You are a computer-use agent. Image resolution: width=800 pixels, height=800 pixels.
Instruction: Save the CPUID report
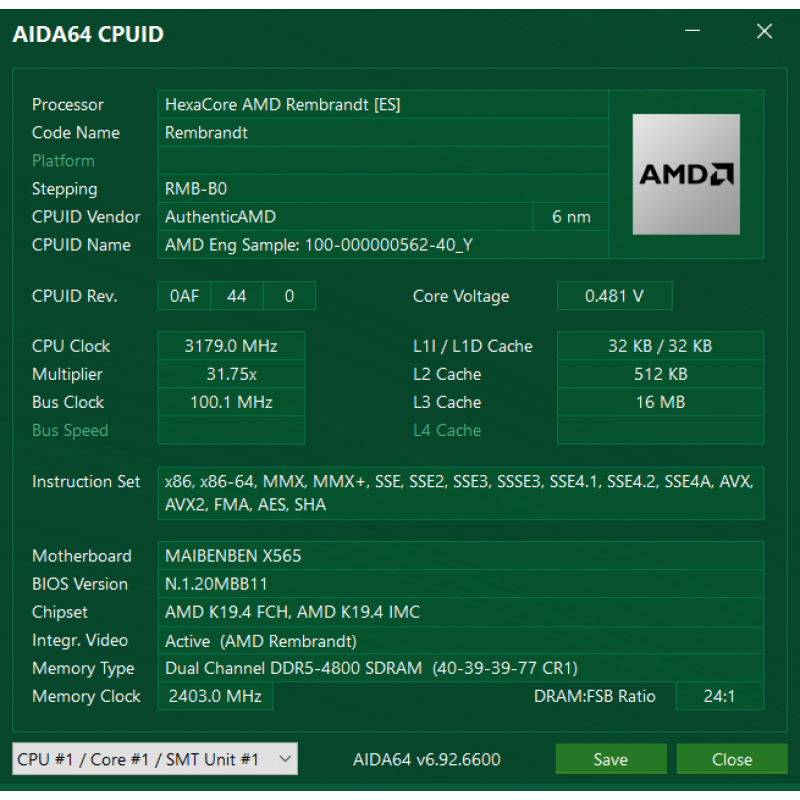pos(611,759)
